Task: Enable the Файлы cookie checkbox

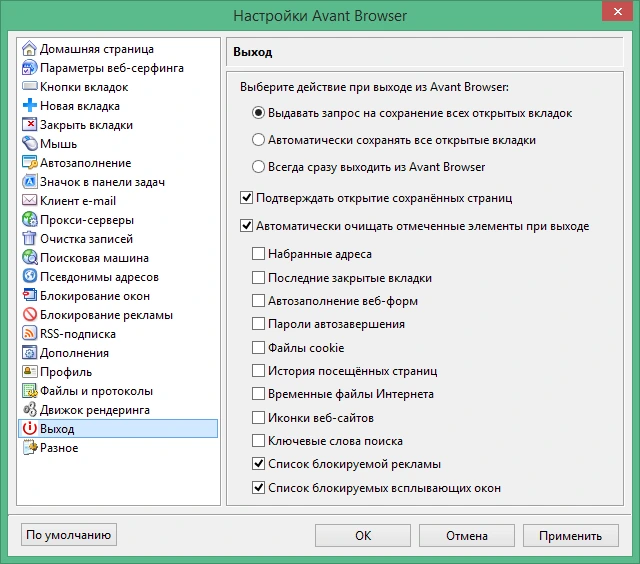Action: [258, 348]
